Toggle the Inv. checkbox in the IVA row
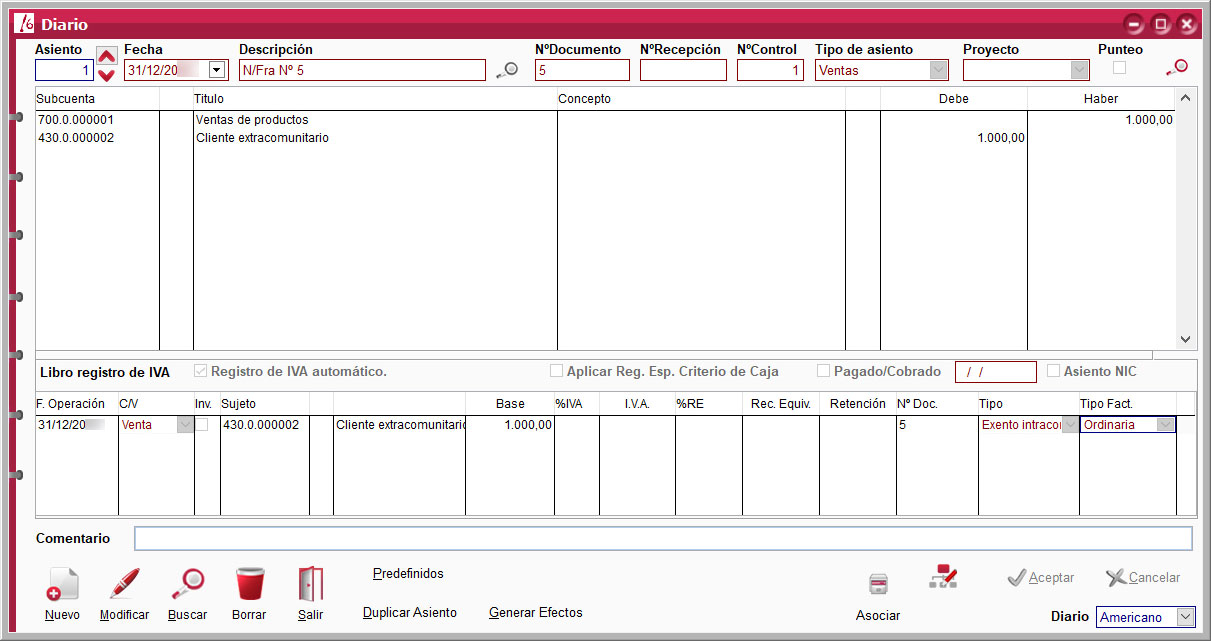Viewport: 1211px width, 641px height. tap(202, 425)
